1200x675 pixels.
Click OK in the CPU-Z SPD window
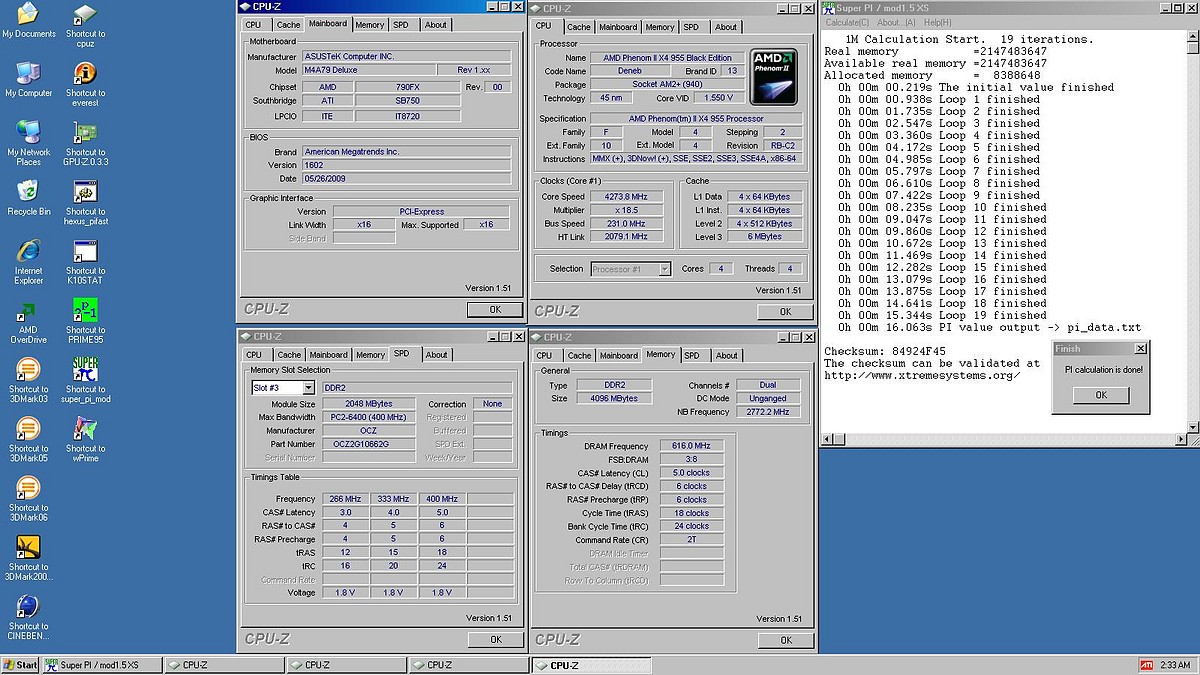click(x=495, y=639)
